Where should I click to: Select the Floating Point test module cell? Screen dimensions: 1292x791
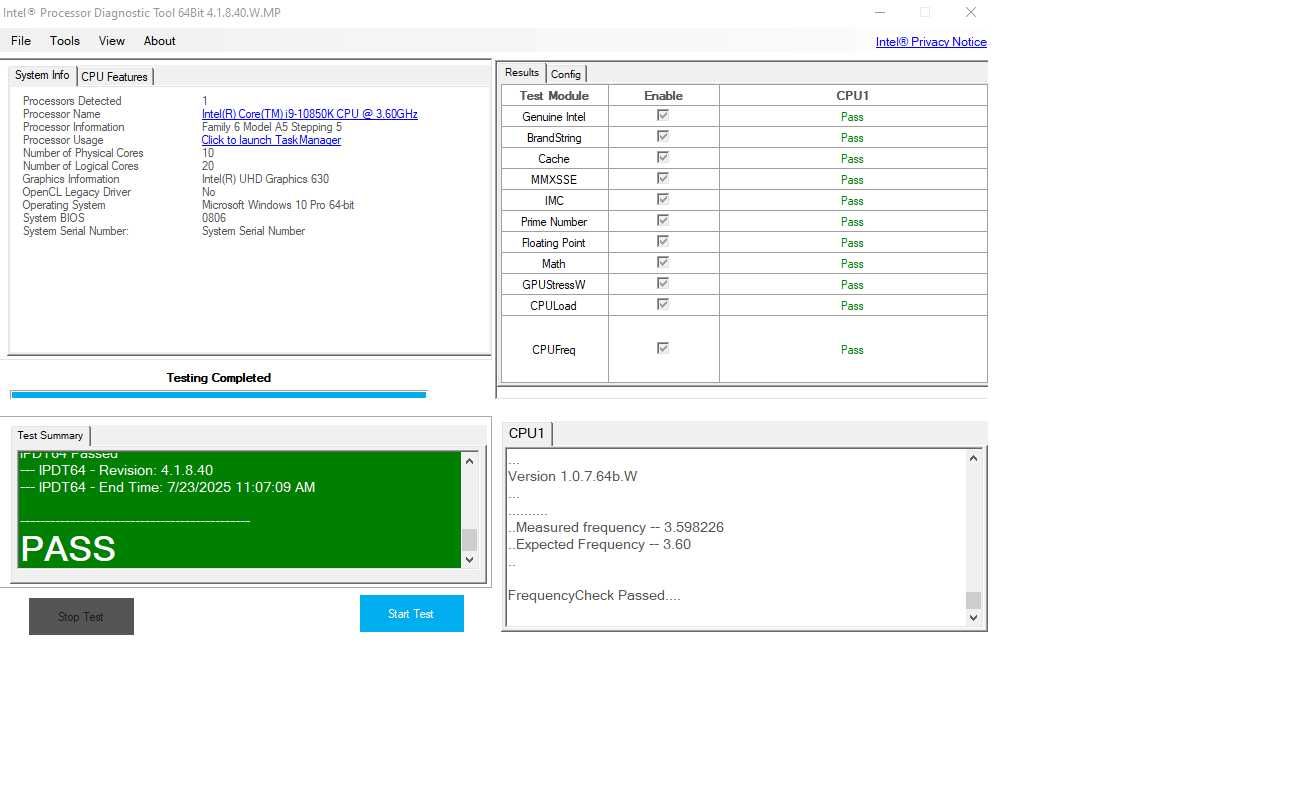[554, 243]
